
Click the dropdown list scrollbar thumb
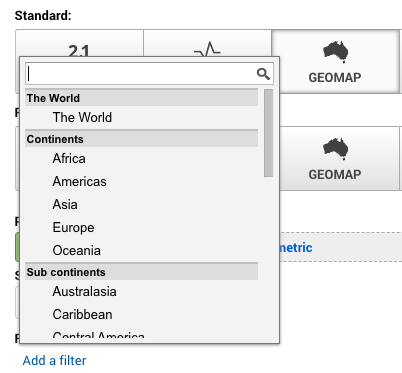pyautogui.click(x=268, y=133)
